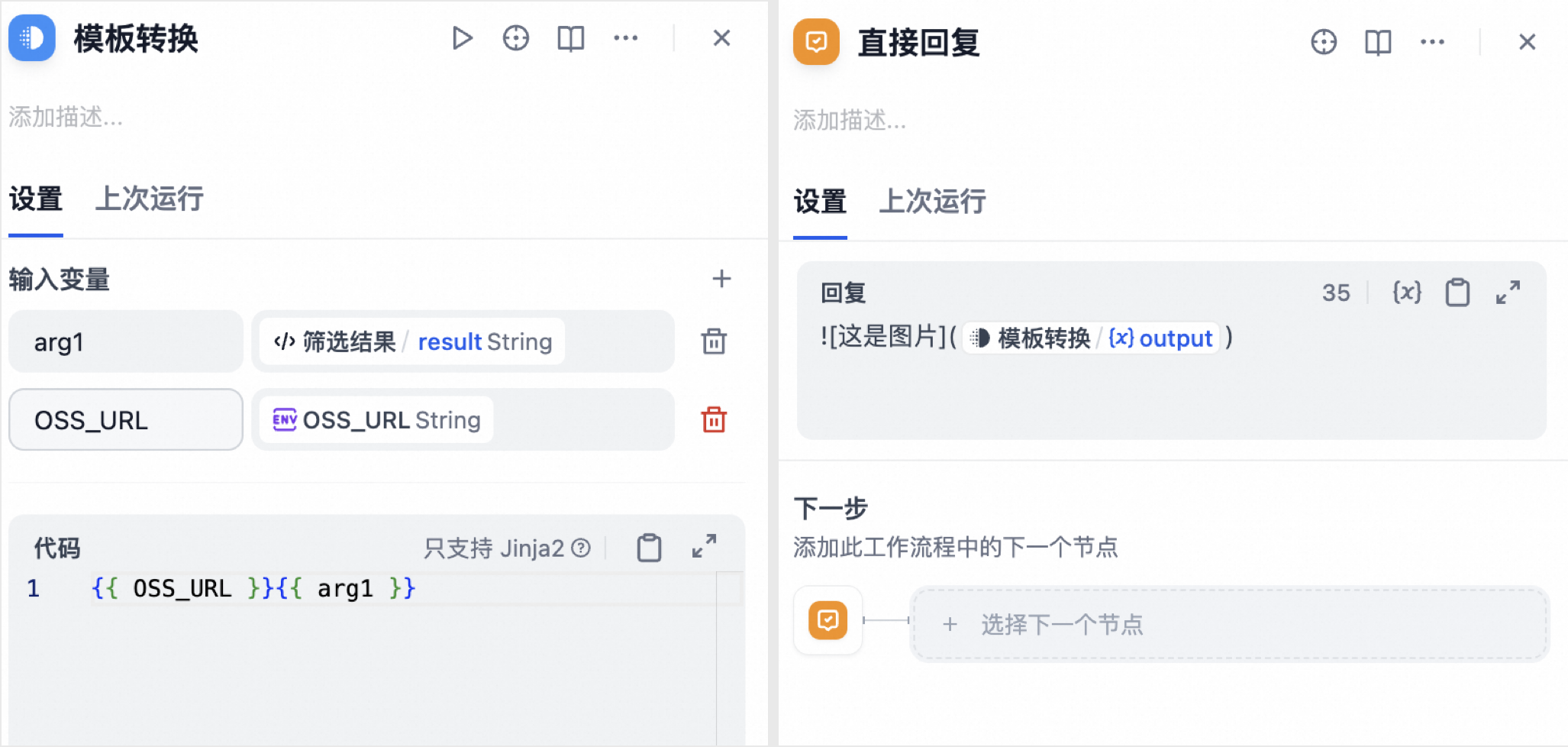Locate 直接回复 node with target icon

coord(1324,41)
